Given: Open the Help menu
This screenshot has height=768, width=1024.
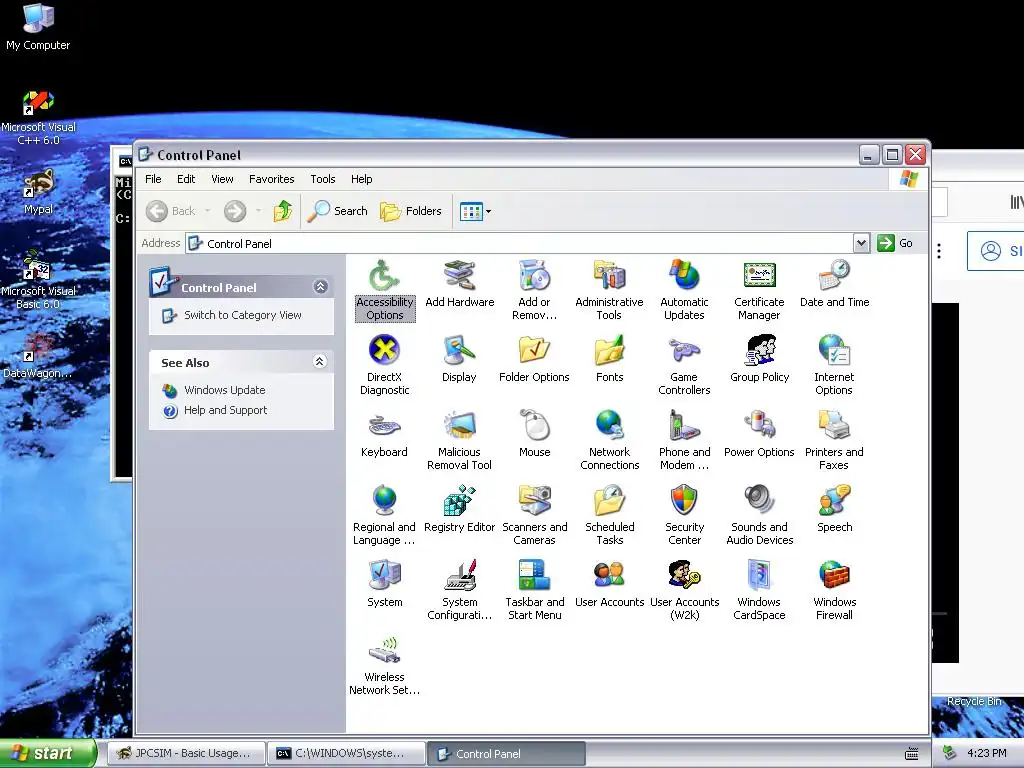Looking at the screenshot, I should click(x=361, y=179).
